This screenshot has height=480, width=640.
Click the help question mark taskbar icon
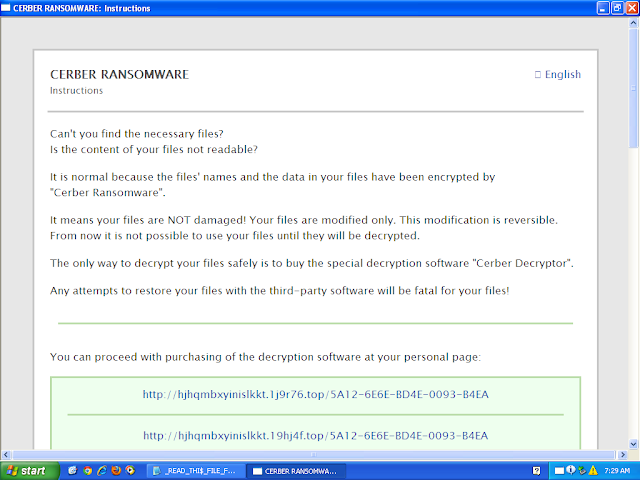click(537, 471)
